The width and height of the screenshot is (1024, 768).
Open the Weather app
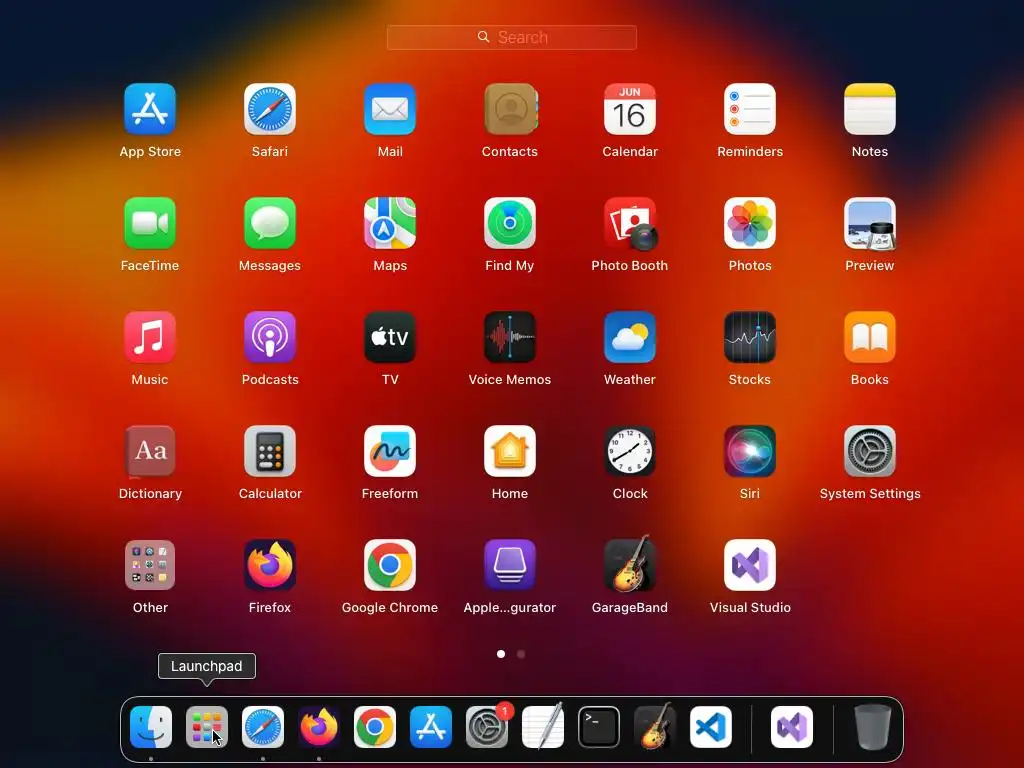[630, 337]
